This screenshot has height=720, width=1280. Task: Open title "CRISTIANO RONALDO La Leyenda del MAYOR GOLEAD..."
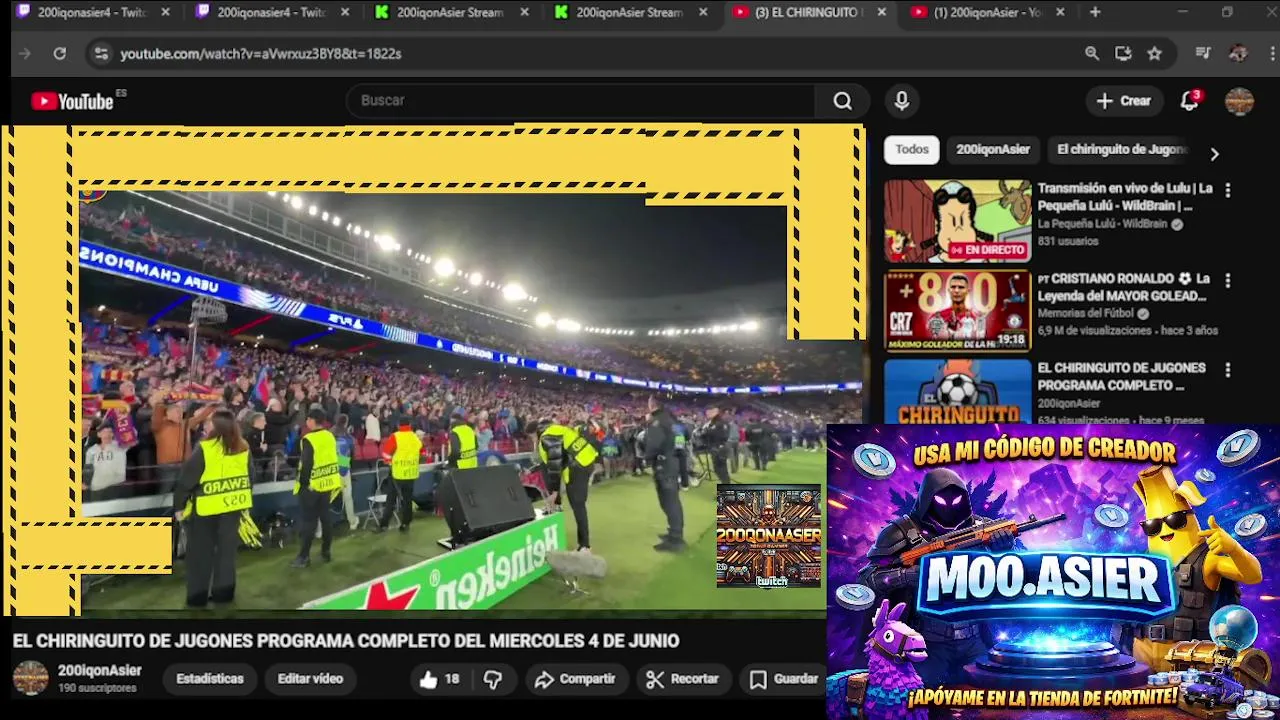1125,287
